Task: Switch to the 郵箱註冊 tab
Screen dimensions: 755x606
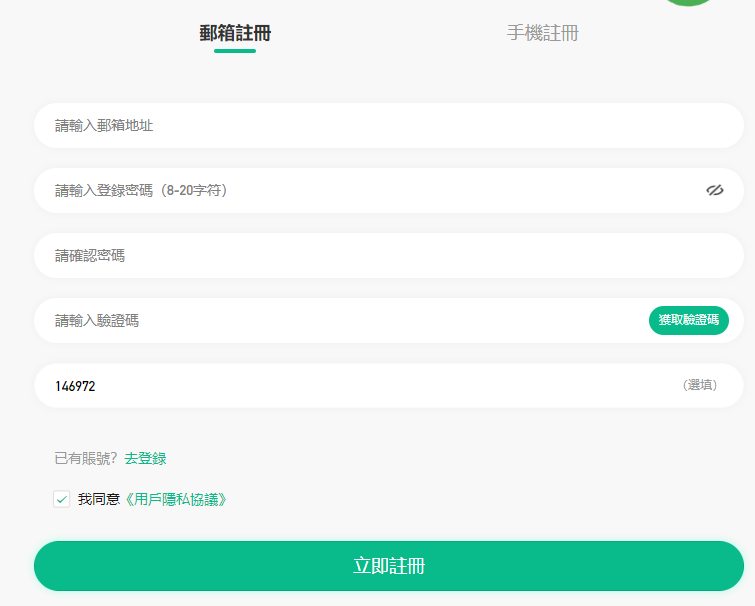Action: tap(235, 33)
